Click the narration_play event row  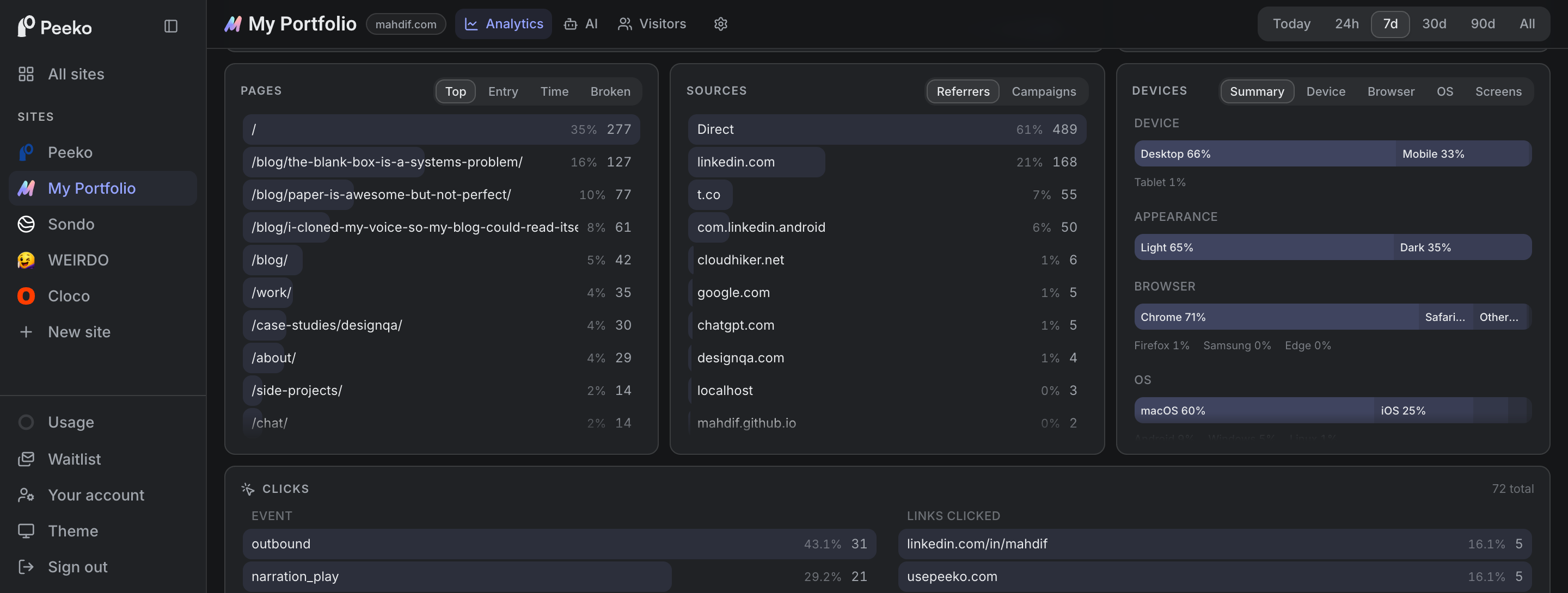[559, 576]
